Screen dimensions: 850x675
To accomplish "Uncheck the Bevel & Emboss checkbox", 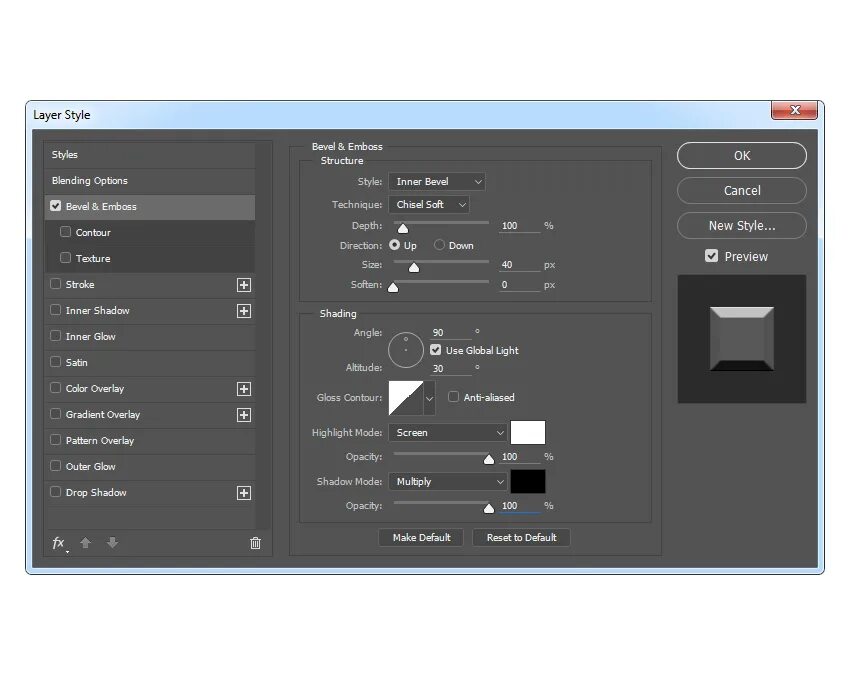I will [x=55, y=206].
